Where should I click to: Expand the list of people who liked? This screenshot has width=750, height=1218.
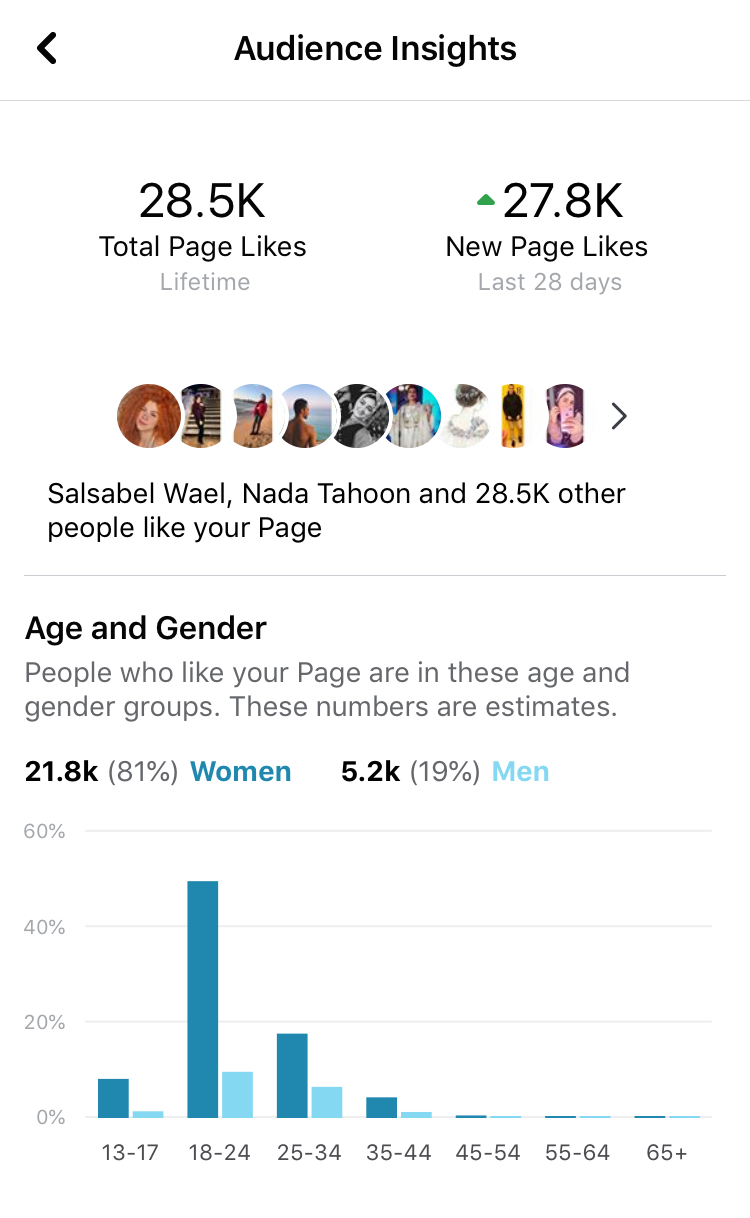click(x=619, y=416)
